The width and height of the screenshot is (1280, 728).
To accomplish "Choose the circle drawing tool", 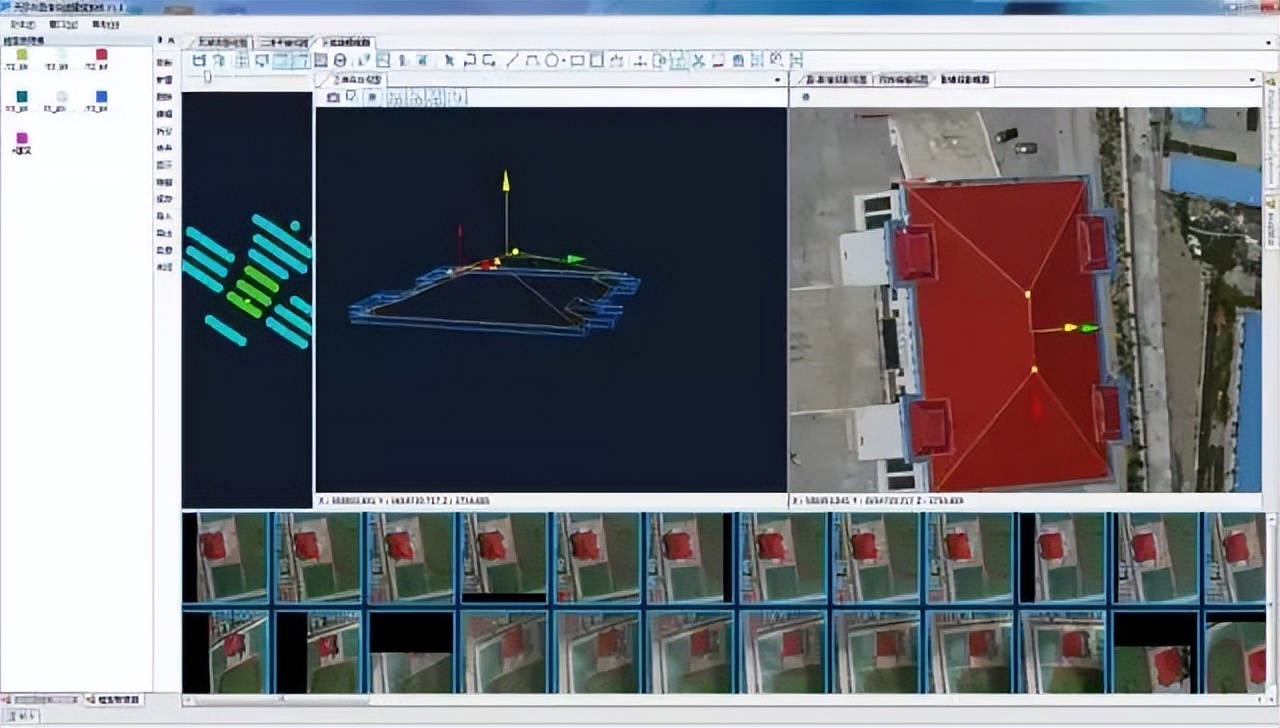I will (551, 61).
